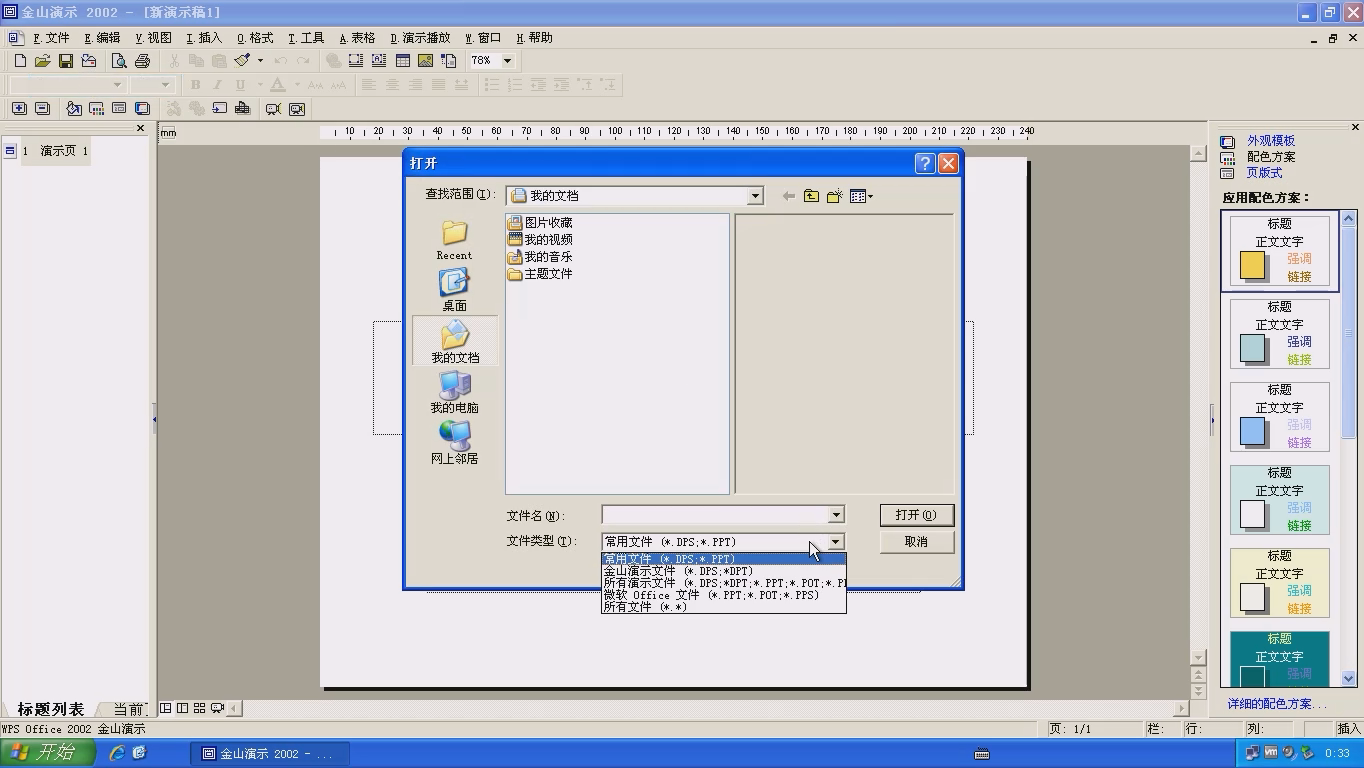Click the slide color scheme toolbar icon

tap(96, 109)
